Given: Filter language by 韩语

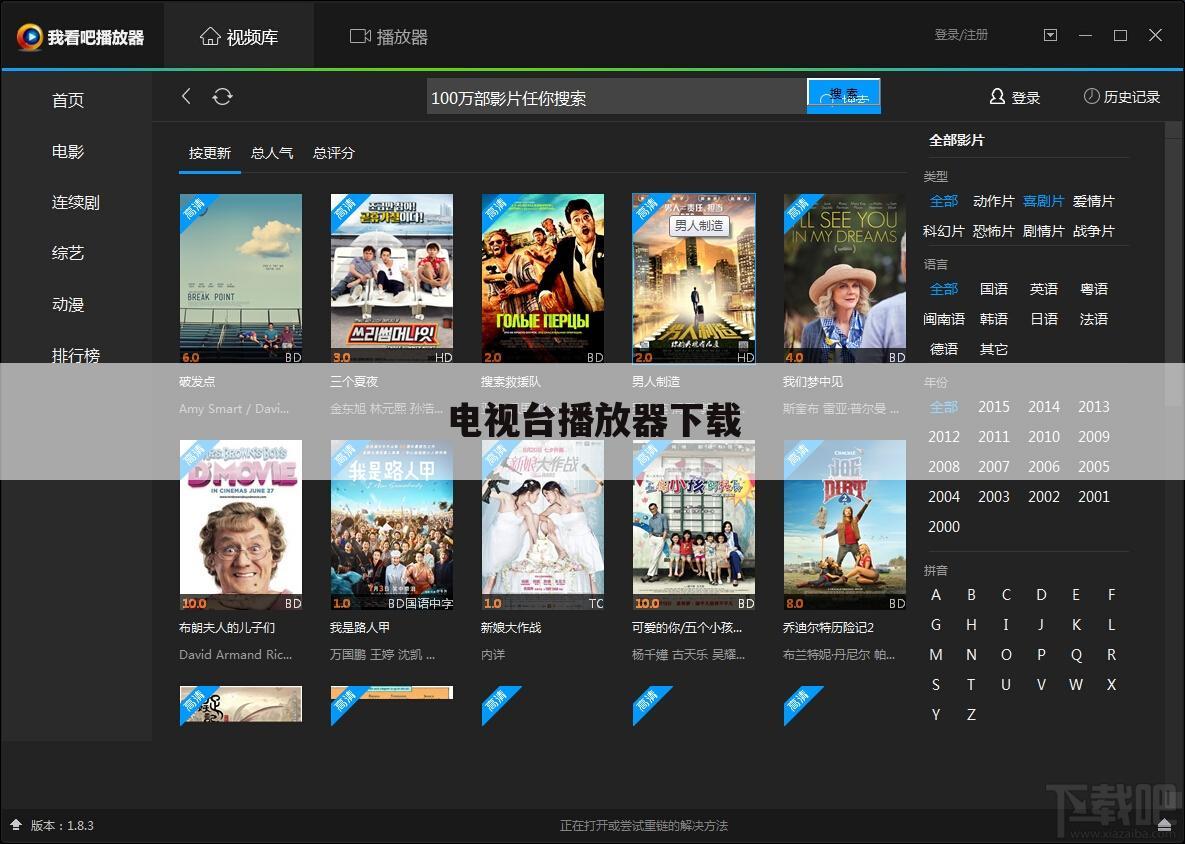Looking at the screenshot, I should tap(993, 320).
